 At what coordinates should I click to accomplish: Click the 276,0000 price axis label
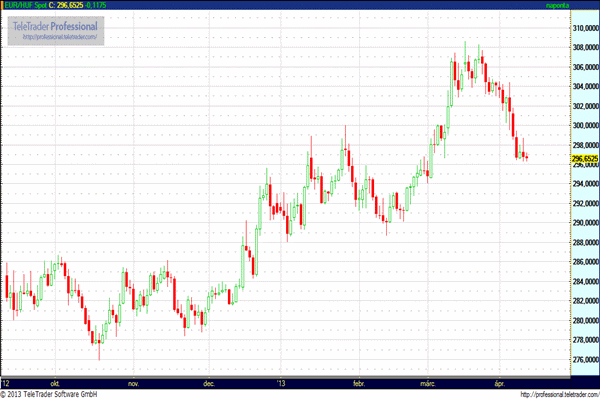584,359
